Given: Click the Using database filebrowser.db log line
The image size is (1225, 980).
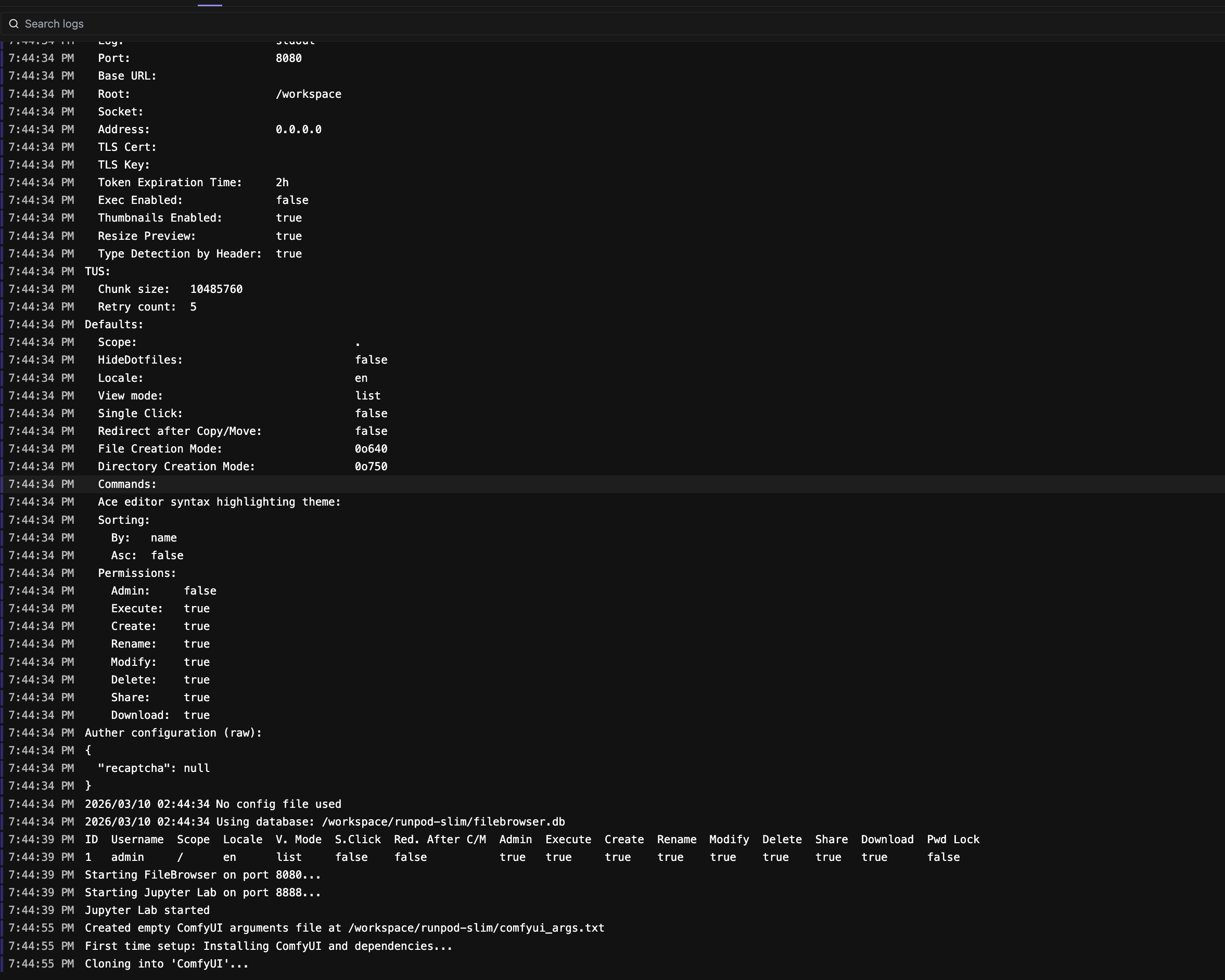Looking at the screenshot, I should click(x=324, y=821).
